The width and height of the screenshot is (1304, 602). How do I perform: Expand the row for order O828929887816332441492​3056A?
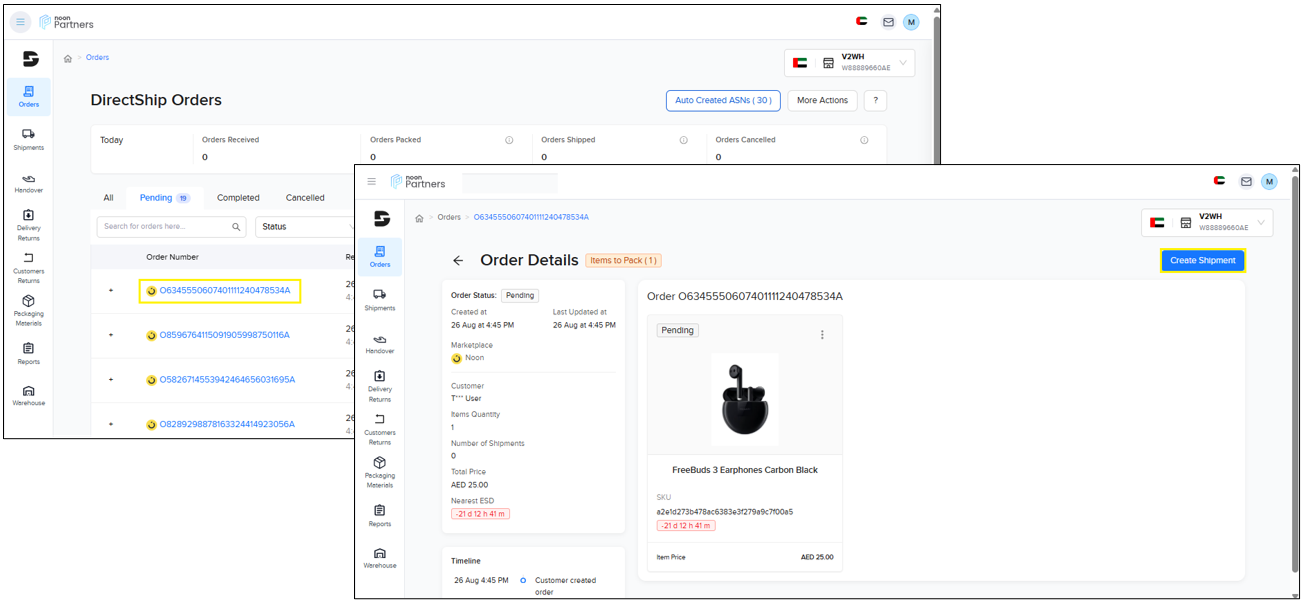111,424
